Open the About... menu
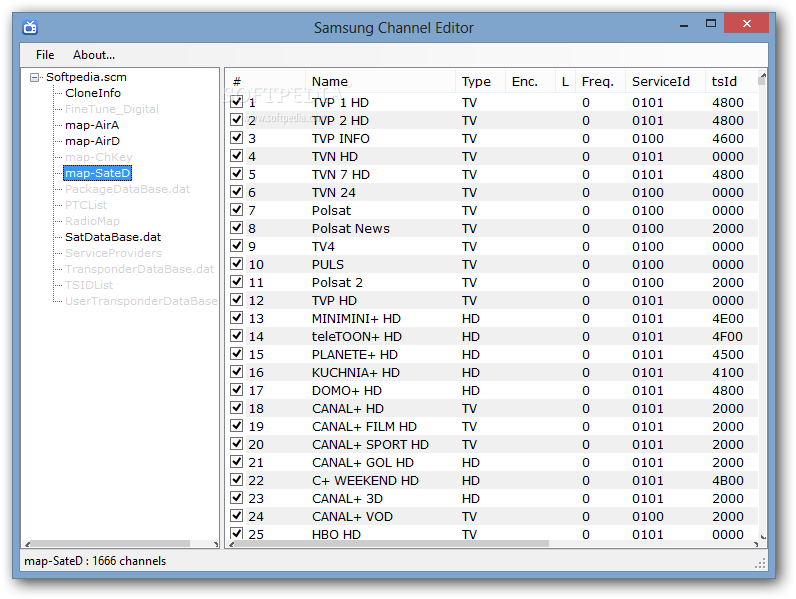Viewport: 796px width, 599px height. coord(94,55)
